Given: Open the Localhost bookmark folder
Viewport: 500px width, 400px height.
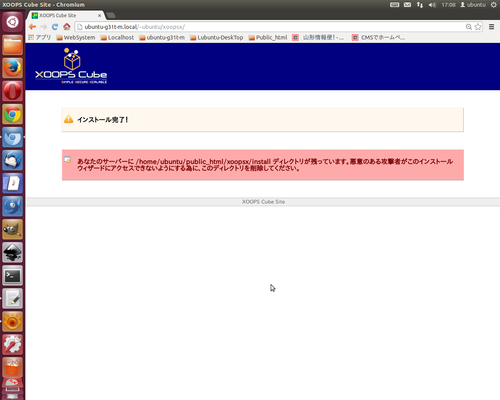Looking at the screenshot, I should pyautogui.click(x=117, y=37).
